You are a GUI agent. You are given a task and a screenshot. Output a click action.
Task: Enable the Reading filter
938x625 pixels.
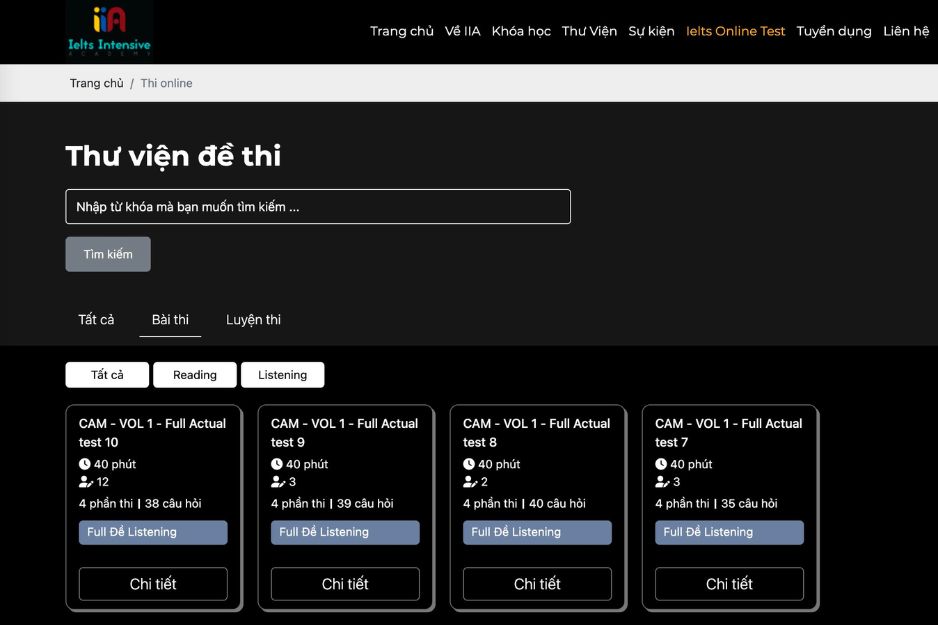(194, 374)
